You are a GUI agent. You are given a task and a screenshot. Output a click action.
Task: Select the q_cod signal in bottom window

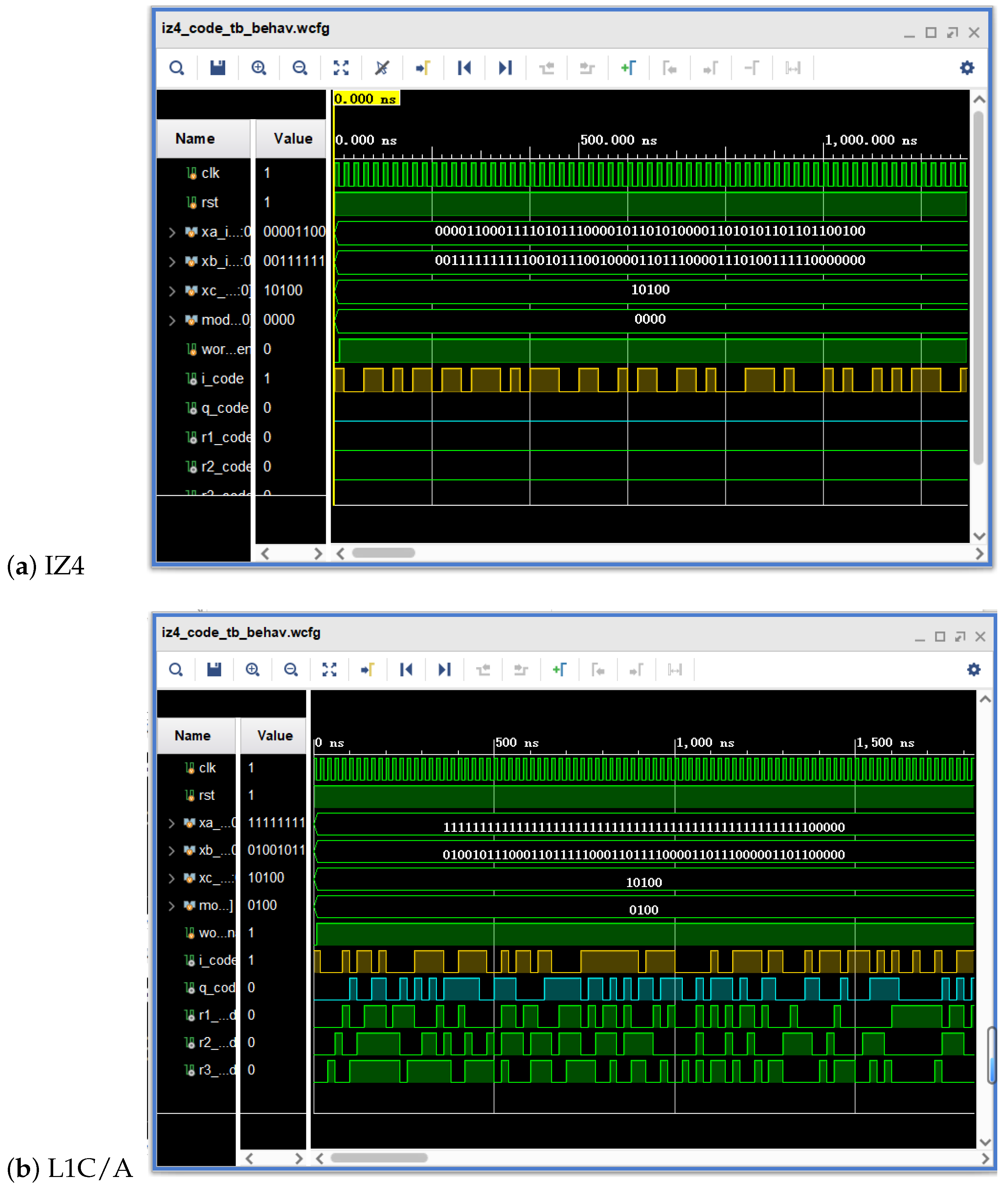coord(216,988)
